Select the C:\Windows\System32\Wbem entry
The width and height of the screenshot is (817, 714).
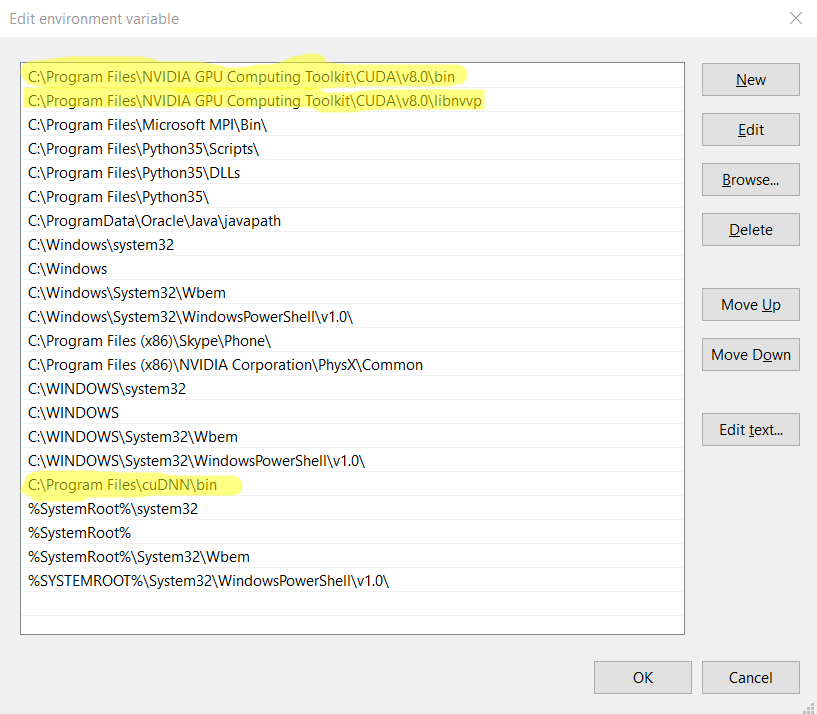click(352, 292)
